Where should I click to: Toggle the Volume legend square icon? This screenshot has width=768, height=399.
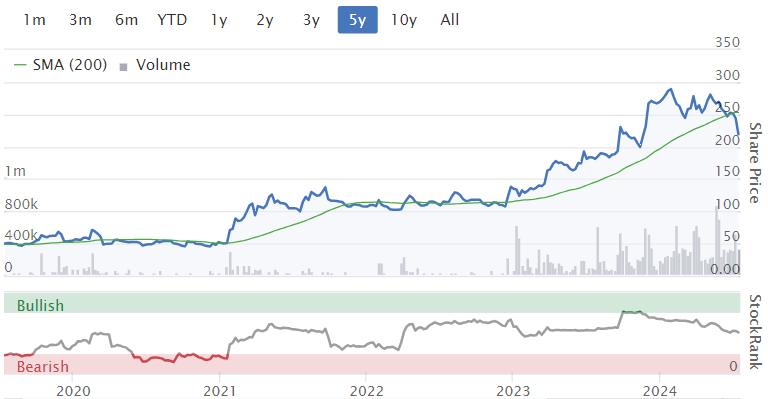click(x=123, y=67)
